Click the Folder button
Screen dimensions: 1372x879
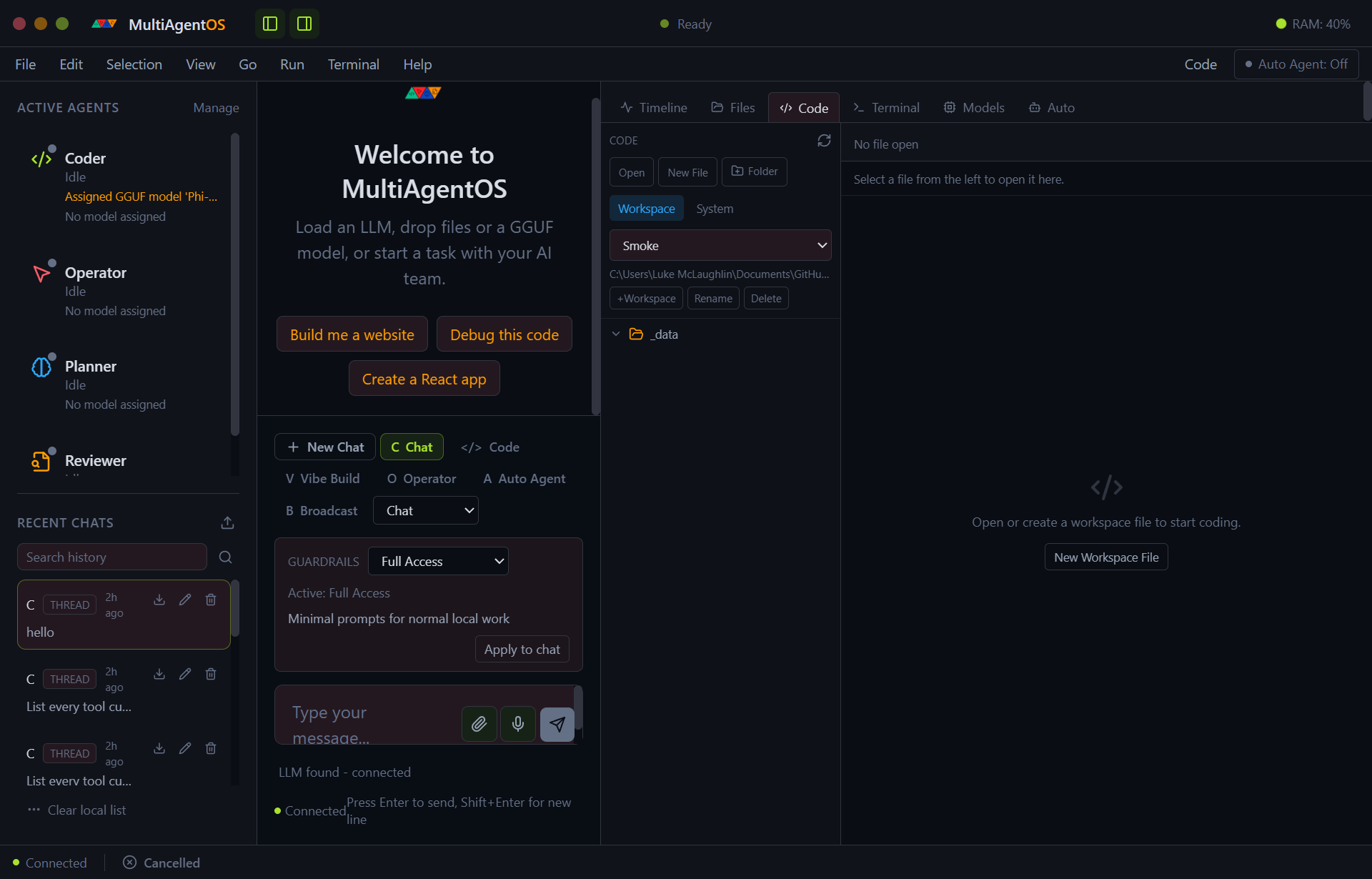[755, 172]
